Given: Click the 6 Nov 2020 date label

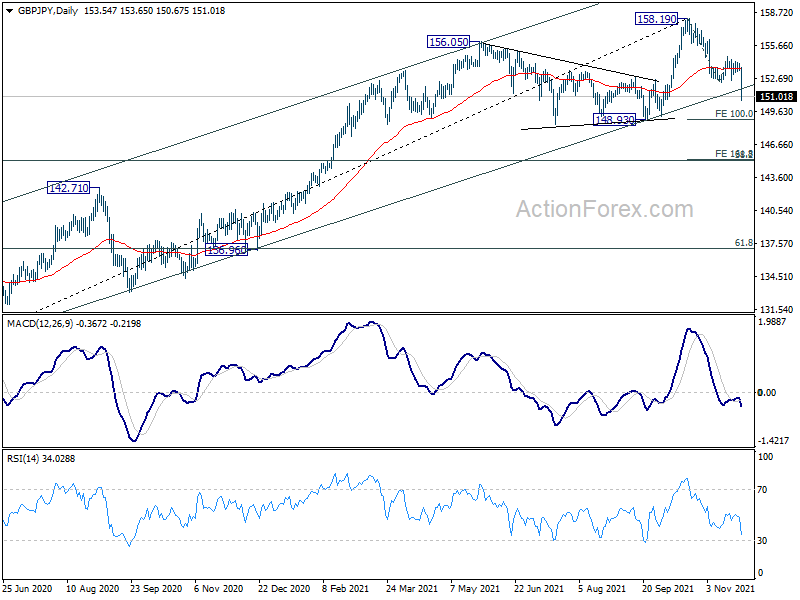Looking at the screenshot, I should [218, 588].
